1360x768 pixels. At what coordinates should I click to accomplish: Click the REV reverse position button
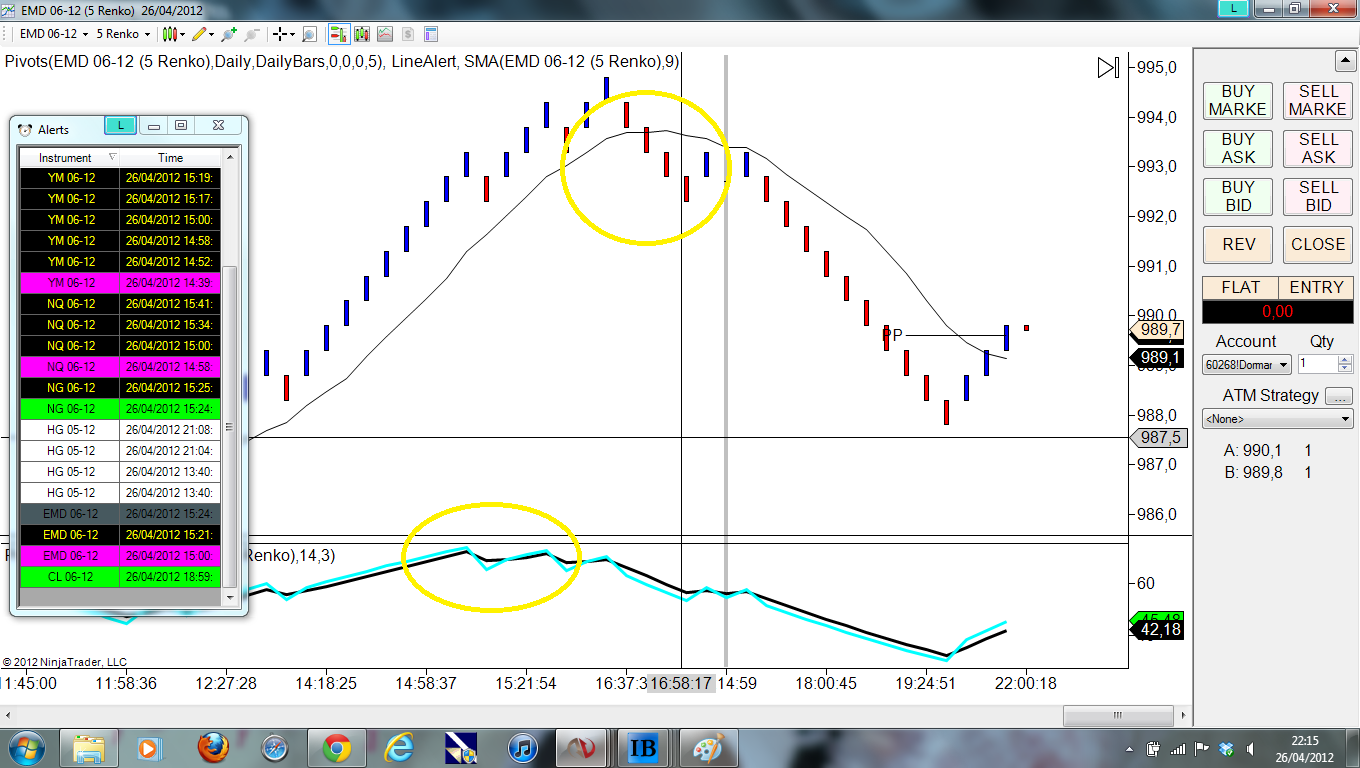(1237, 244)
